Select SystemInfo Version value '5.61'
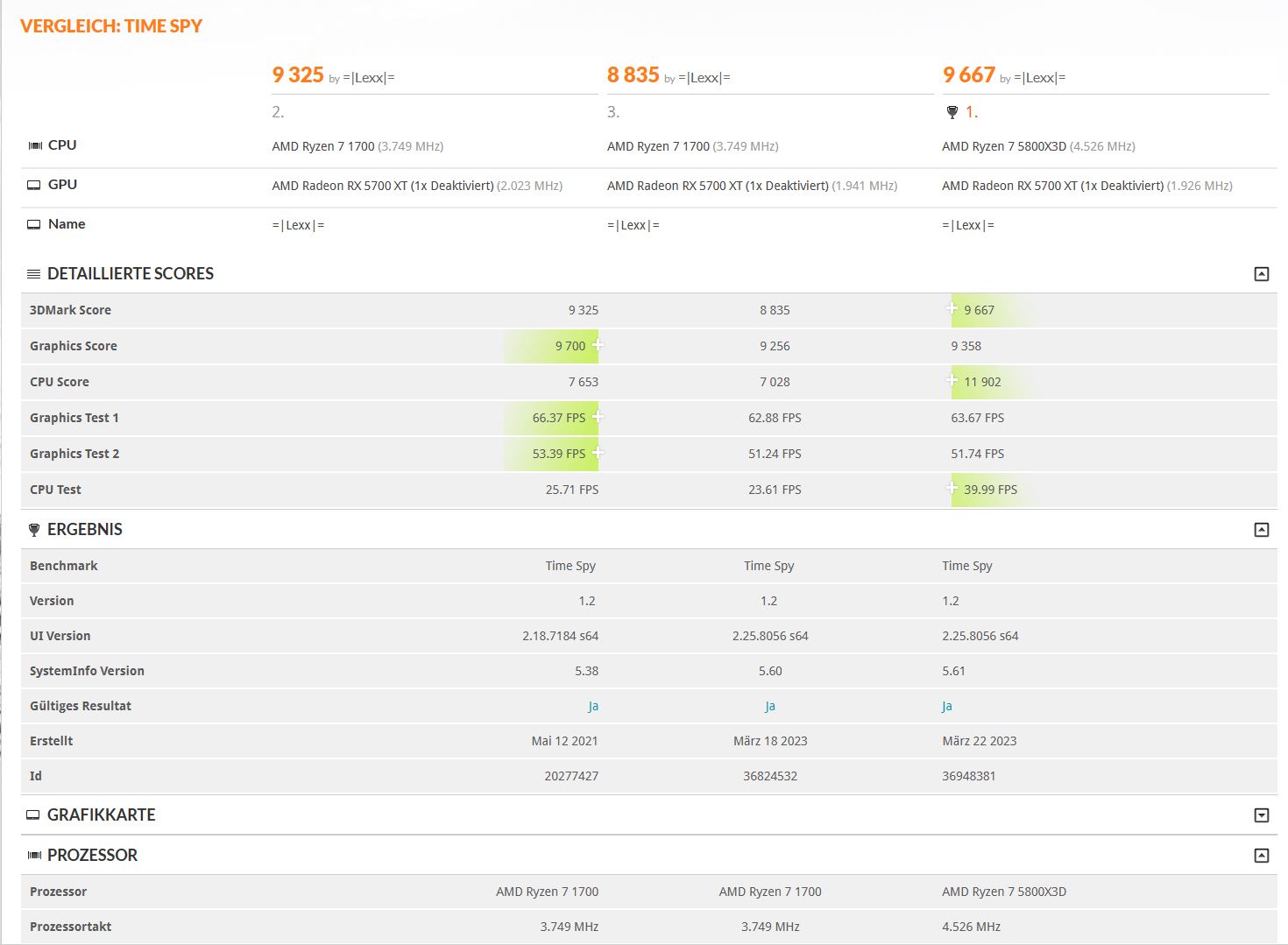This screenshot has height=945, width=1288. pos(953,671)
